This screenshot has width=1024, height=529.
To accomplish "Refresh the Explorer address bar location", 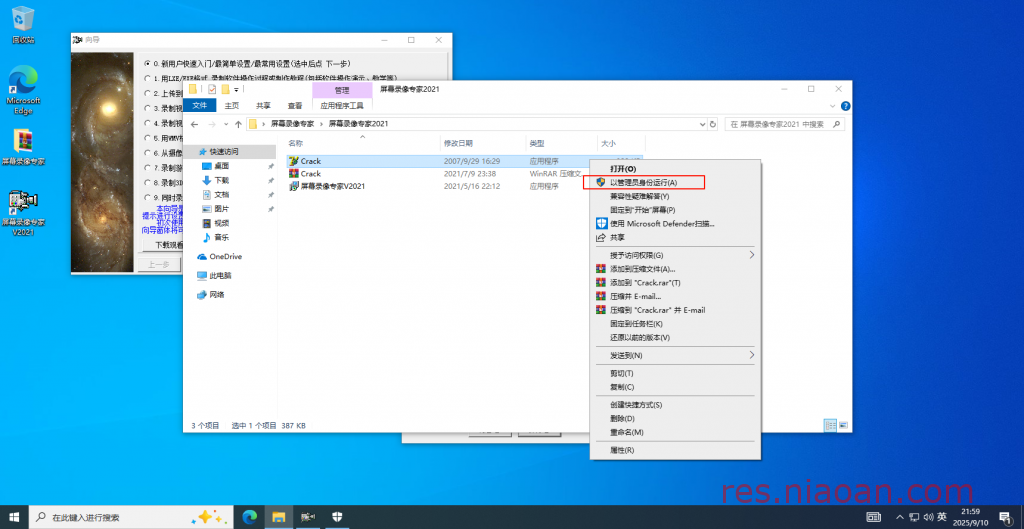I will [712, 123].
